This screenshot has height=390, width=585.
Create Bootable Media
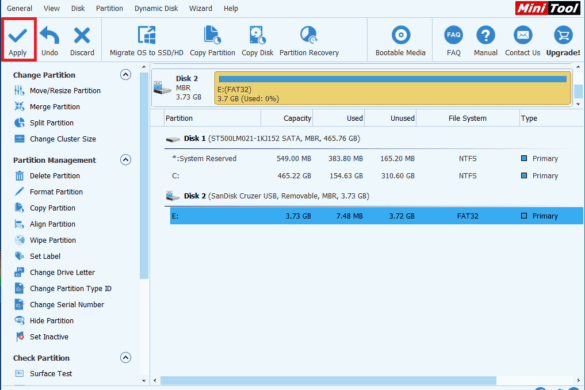400,41
